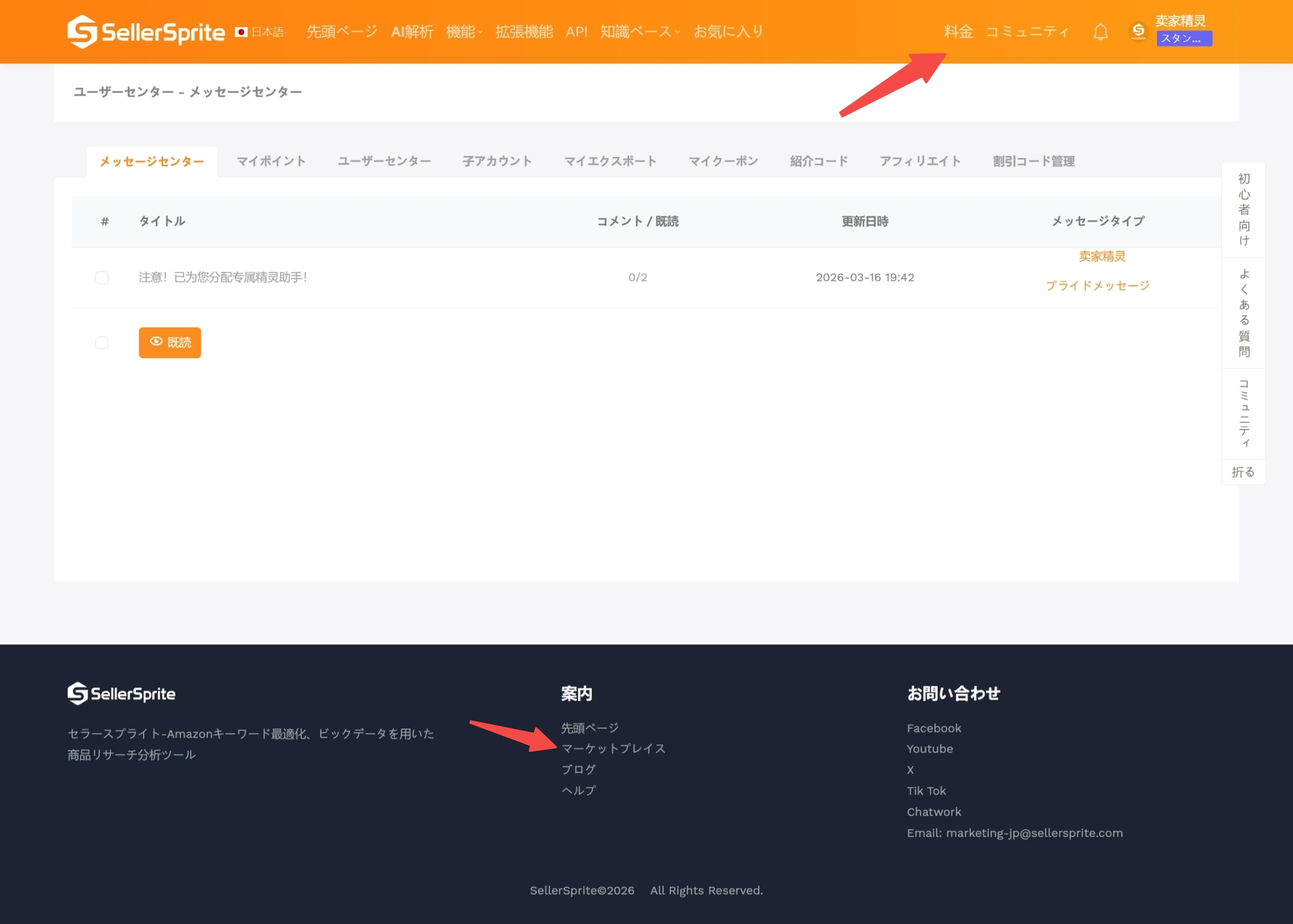Open the ブログ footer link

579,769
